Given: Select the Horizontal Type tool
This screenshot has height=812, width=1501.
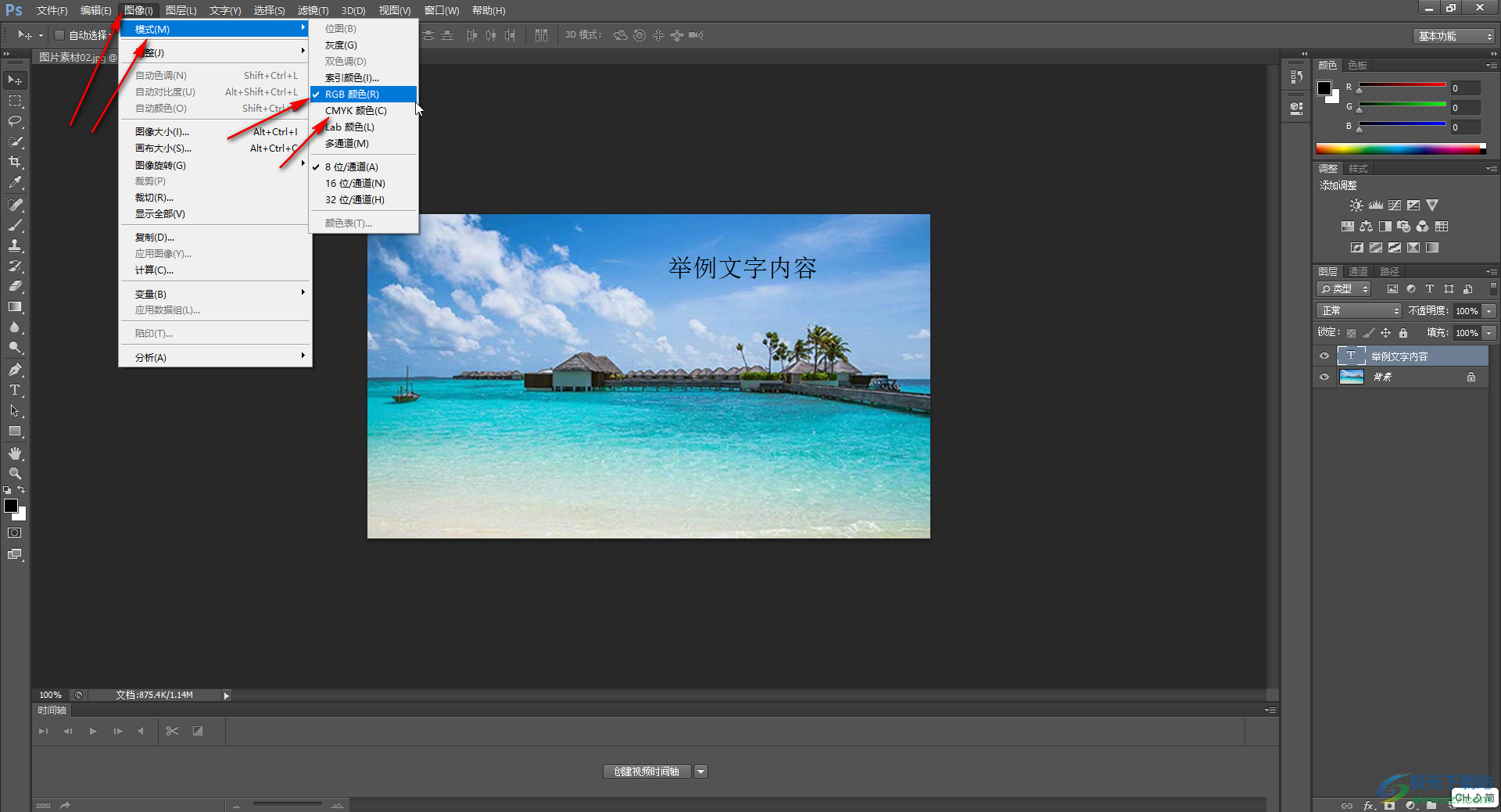Looking at the screenshot, I should (x=15, y=390).
